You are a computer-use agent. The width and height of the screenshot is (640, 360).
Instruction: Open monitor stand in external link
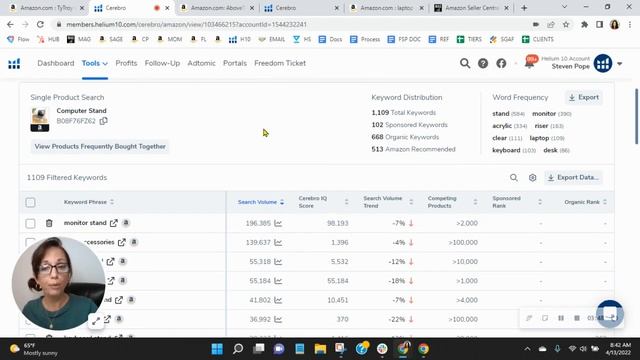[x=114, y=223]
